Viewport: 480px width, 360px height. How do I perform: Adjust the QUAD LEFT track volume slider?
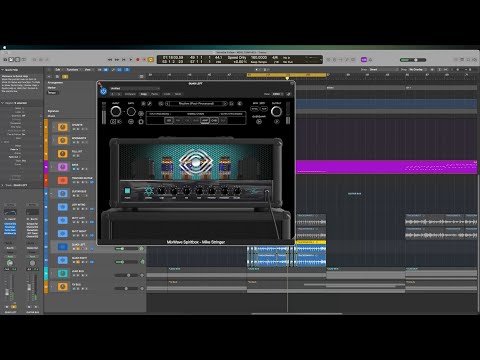point(127,249)
